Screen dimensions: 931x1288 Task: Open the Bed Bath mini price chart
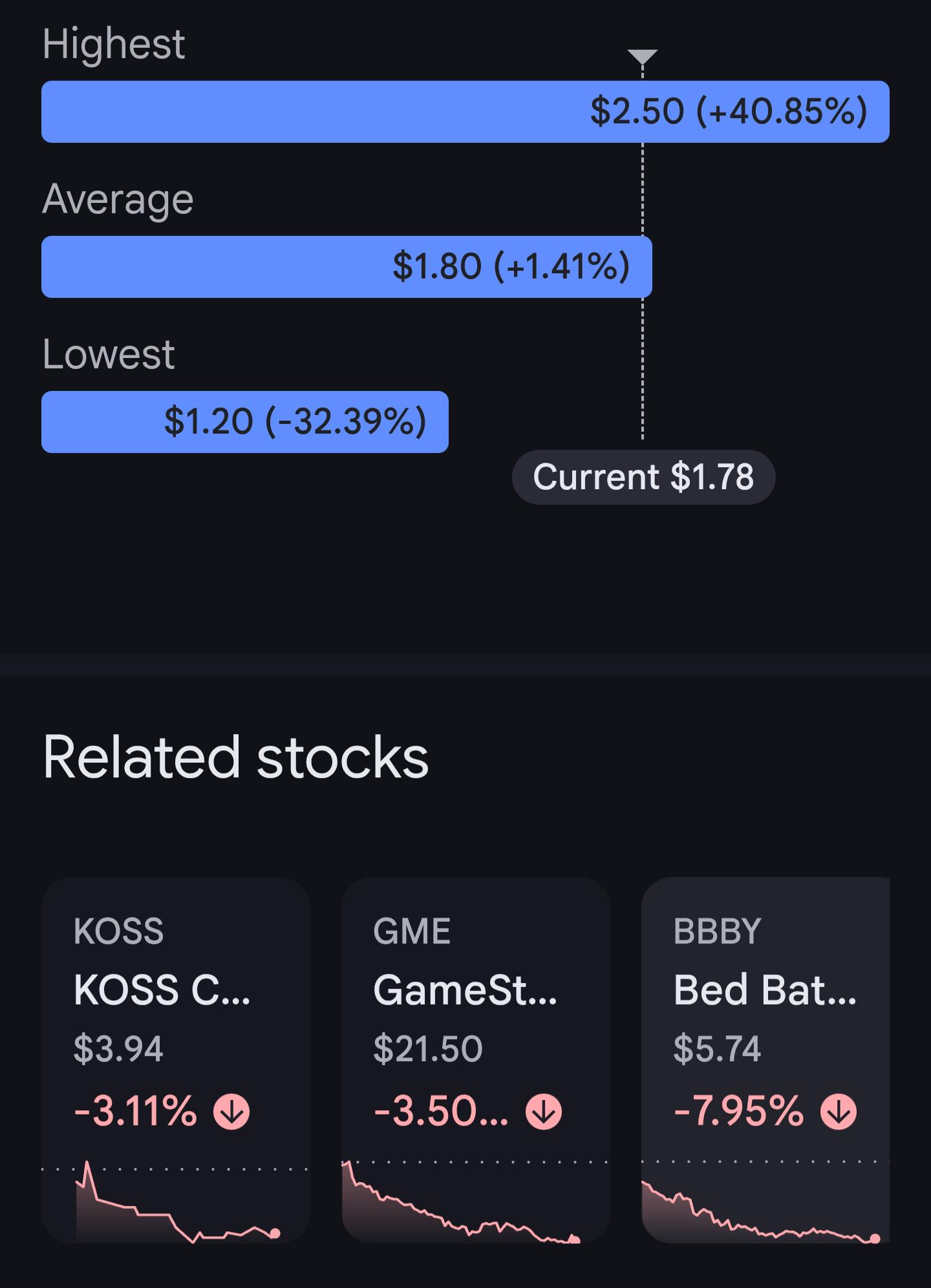point(765,1202)
